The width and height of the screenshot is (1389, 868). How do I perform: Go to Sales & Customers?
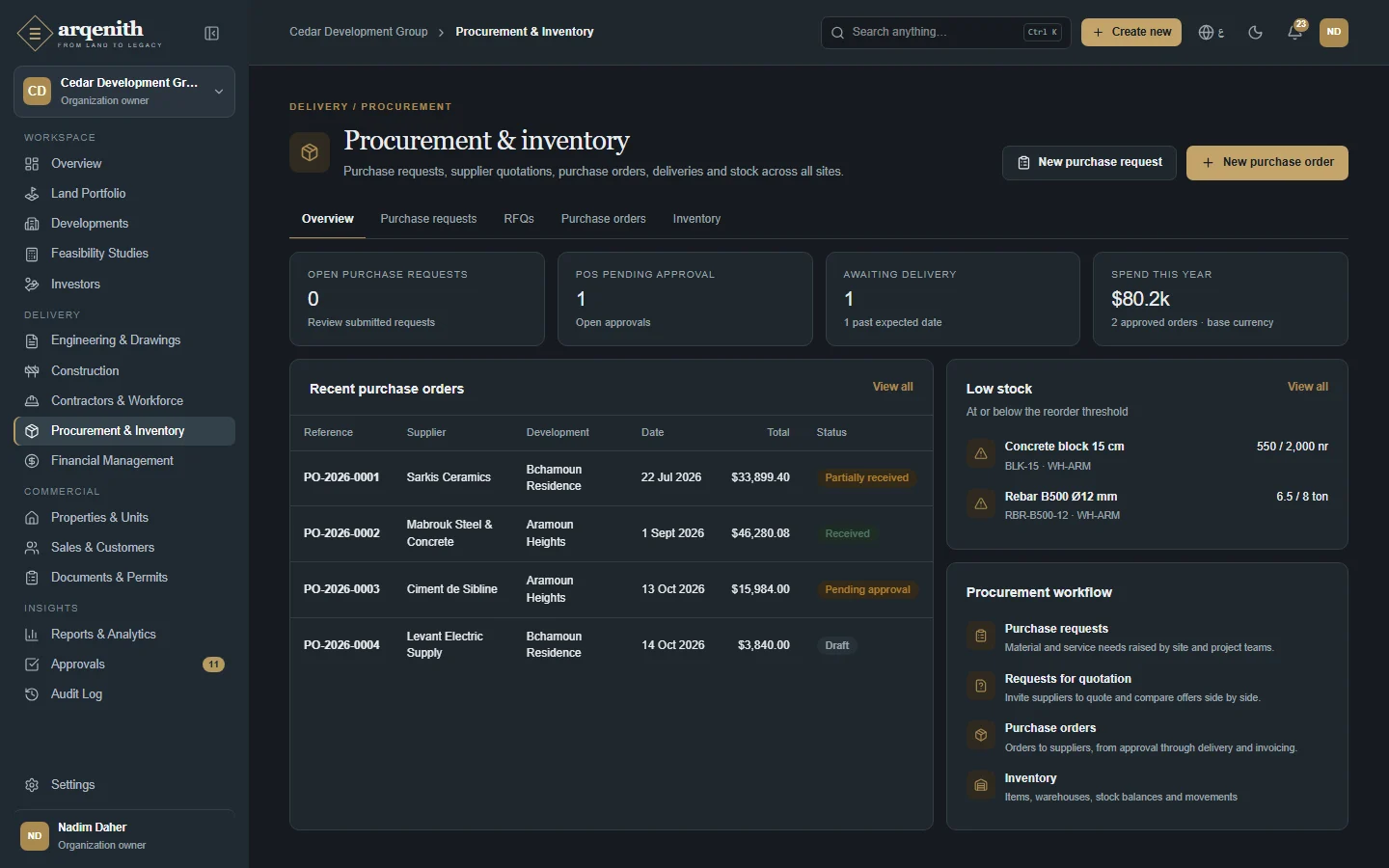click(x=124, y=548)
